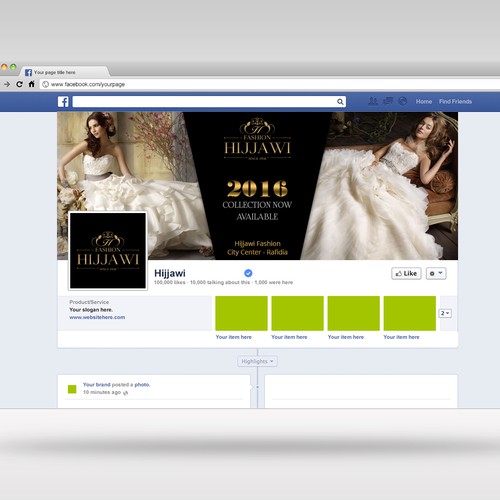Click the '1,000 were here' text
The width and height of the screenshot is (500, 500).
pos(274,282)
